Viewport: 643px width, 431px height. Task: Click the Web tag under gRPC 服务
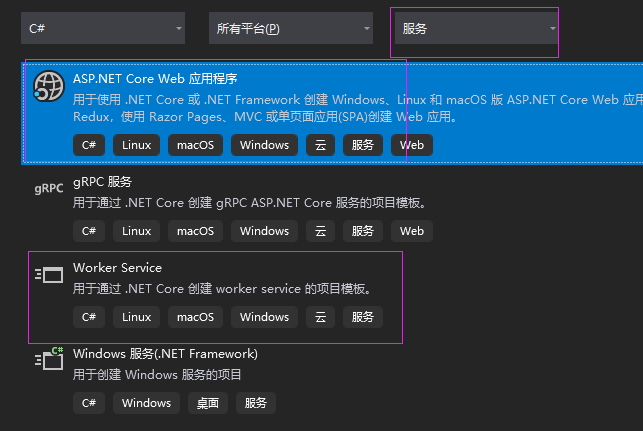(412, 231)
